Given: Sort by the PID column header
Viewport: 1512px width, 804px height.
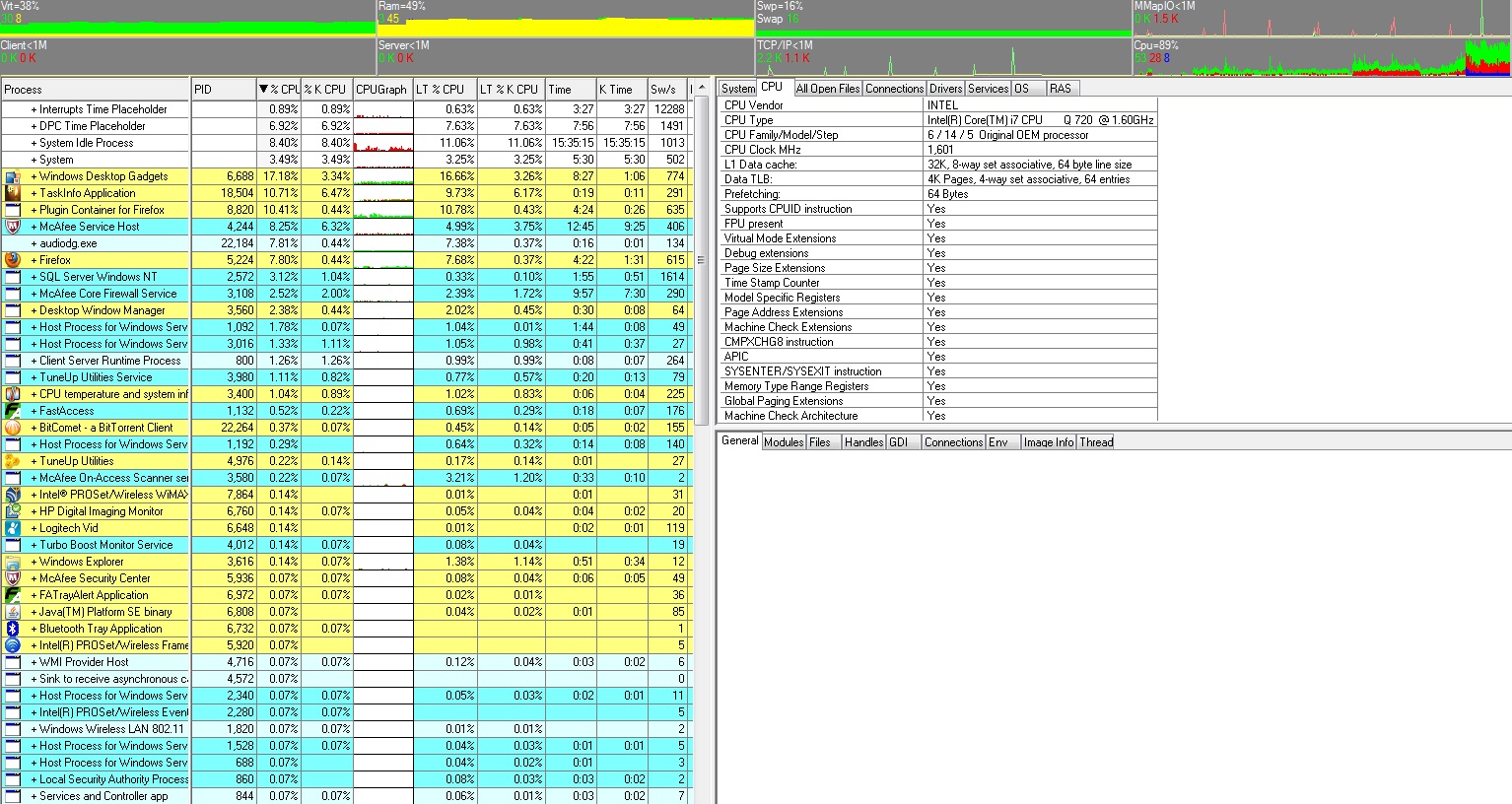Looking at the screenshot, I should tap(224, 90).
